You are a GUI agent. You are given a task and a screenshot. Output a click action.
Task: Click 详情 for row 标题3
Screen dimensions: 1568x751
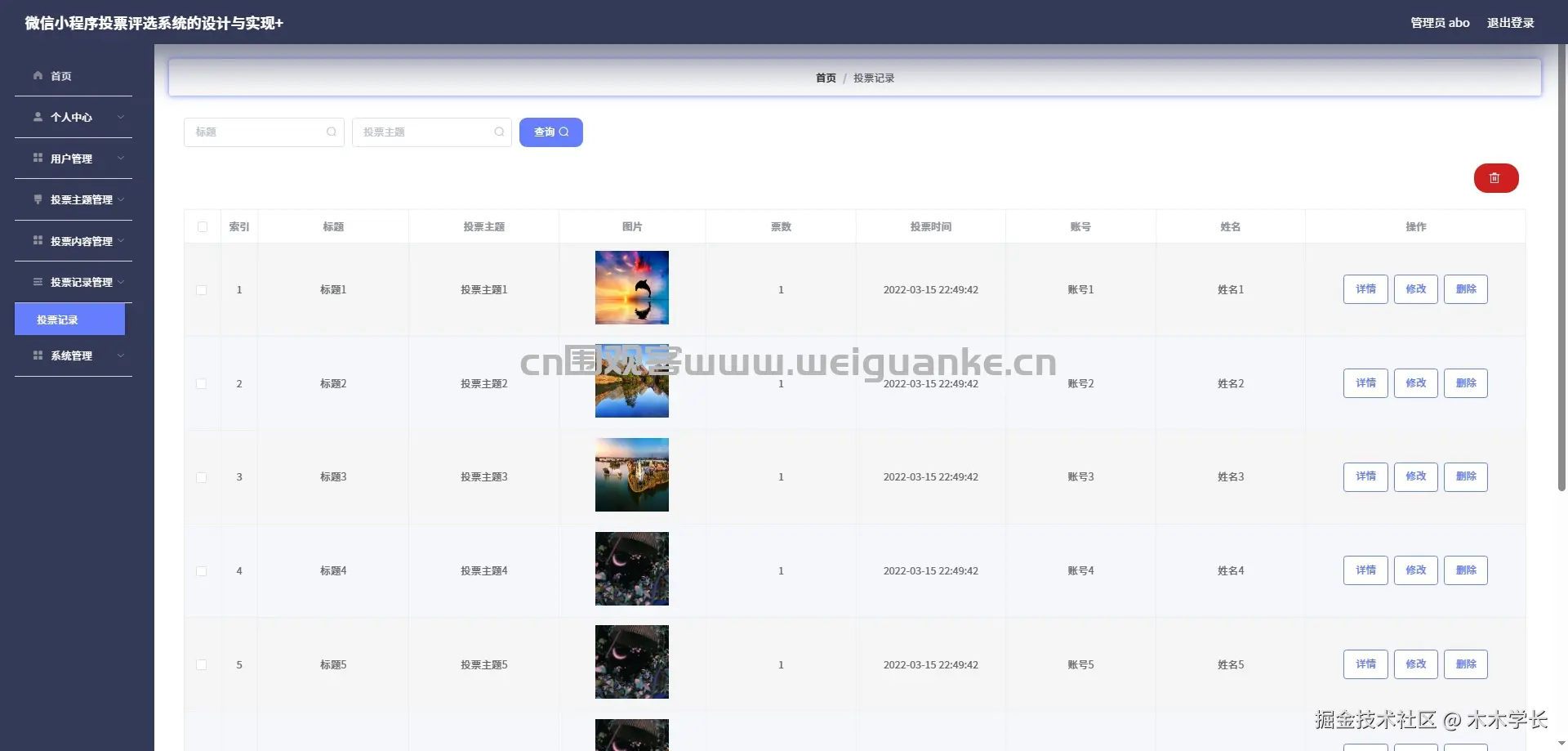click(x=1365, y=476)
